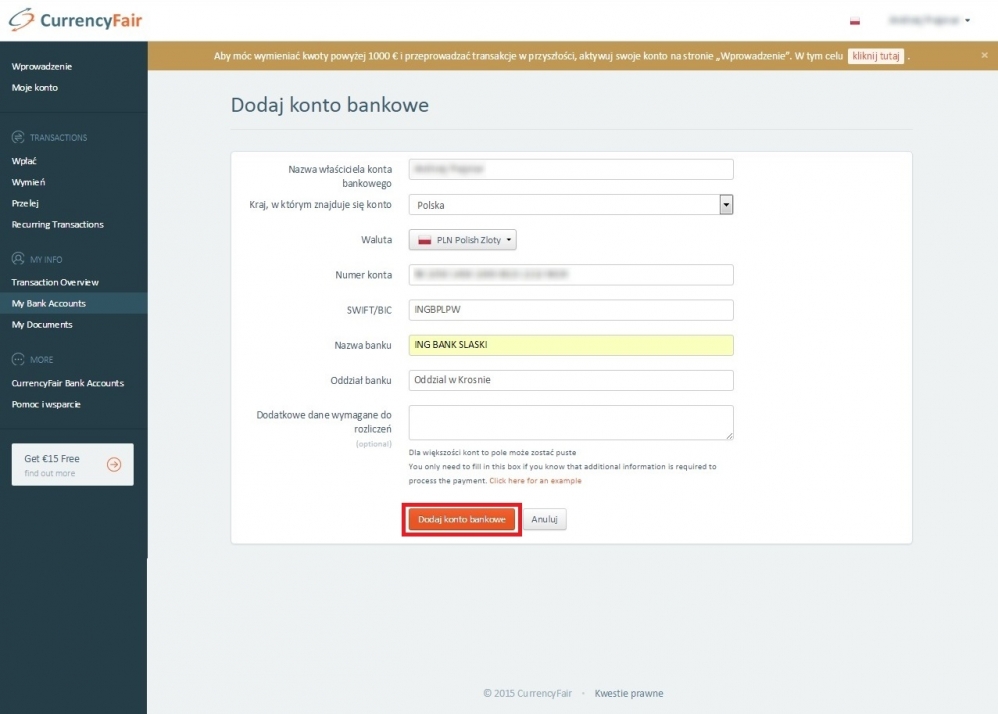Click the Anuluj button
This screenshot has width=998, height=714.
coord(545,520)
